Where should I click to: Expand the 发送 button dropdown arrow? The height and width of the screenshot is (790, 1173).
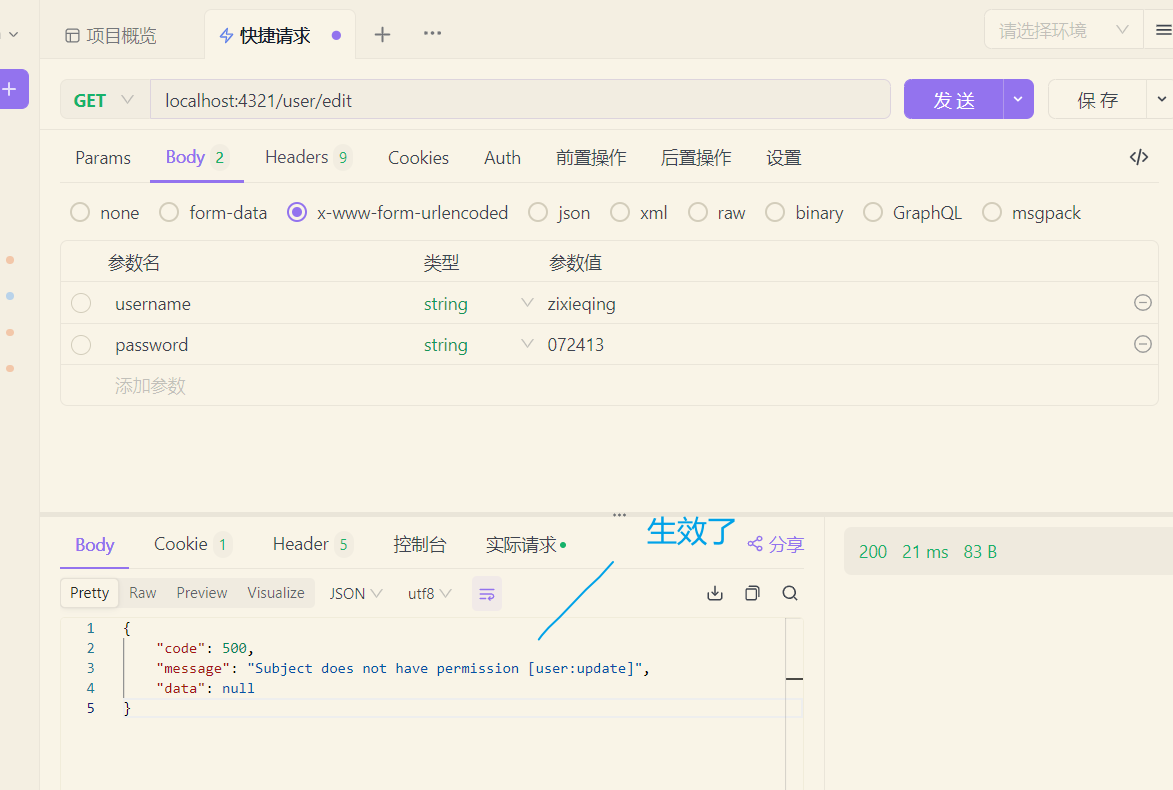tap(1018, 99)
